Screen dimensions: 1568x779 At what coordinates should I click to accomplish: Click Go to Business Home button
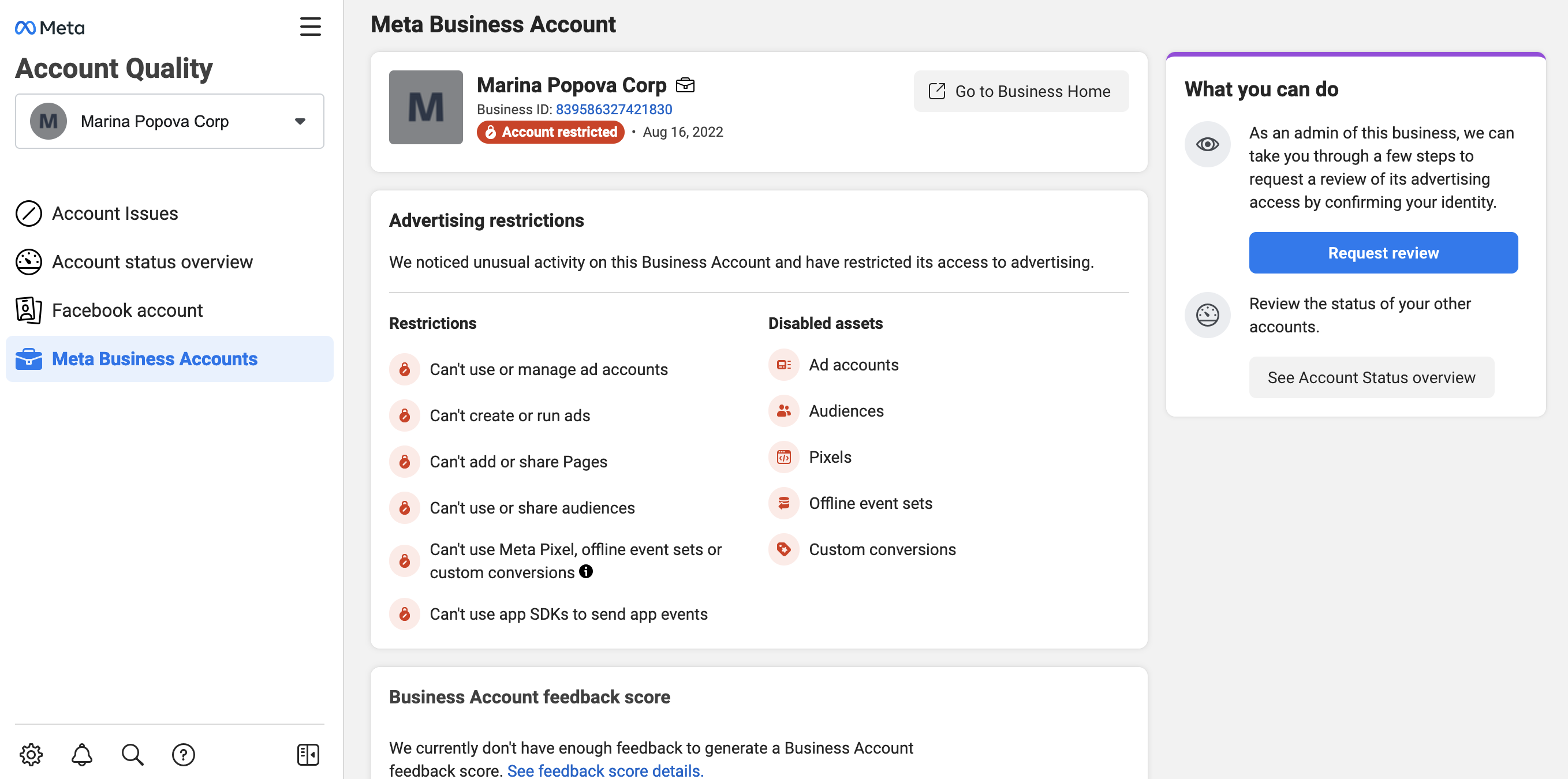point(1021,91)
